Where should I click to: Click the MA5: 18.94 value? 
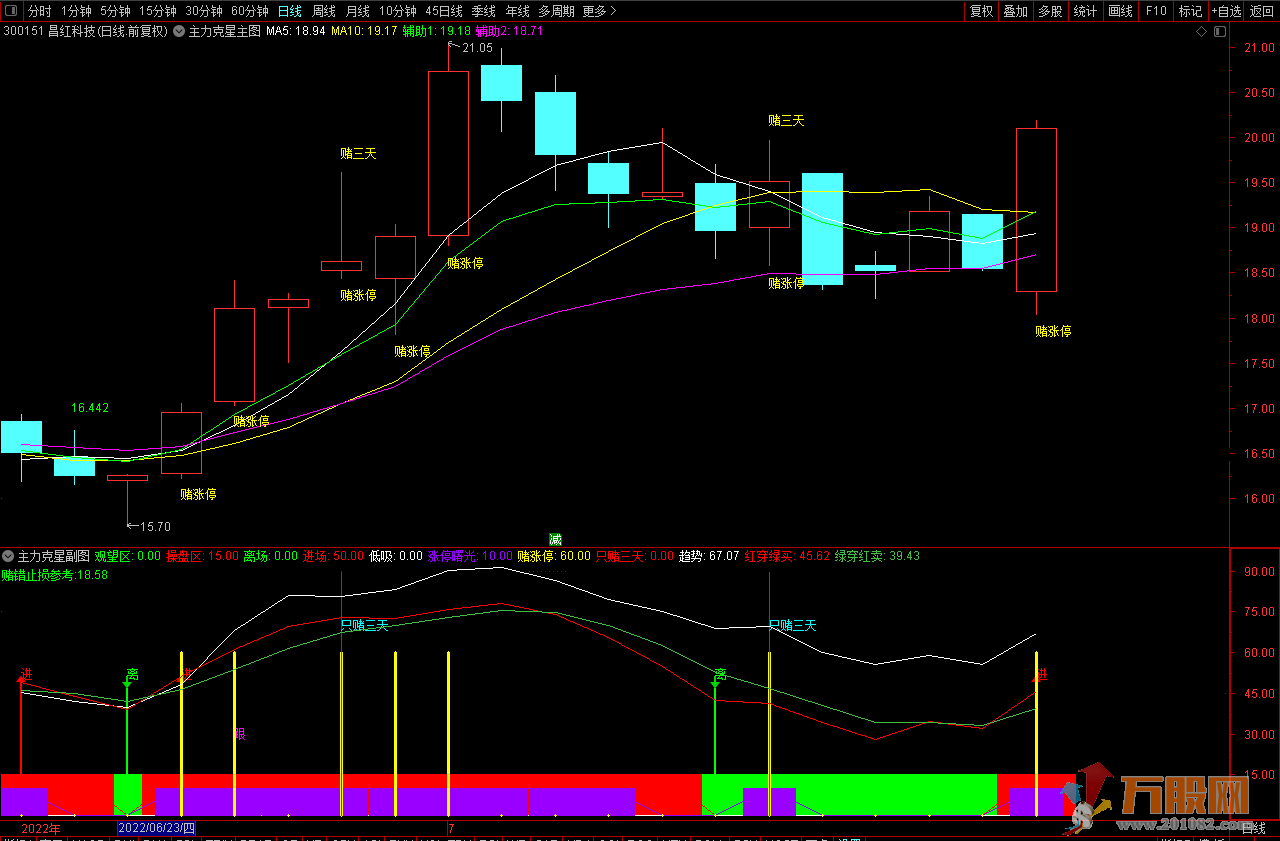click(295, 31)
